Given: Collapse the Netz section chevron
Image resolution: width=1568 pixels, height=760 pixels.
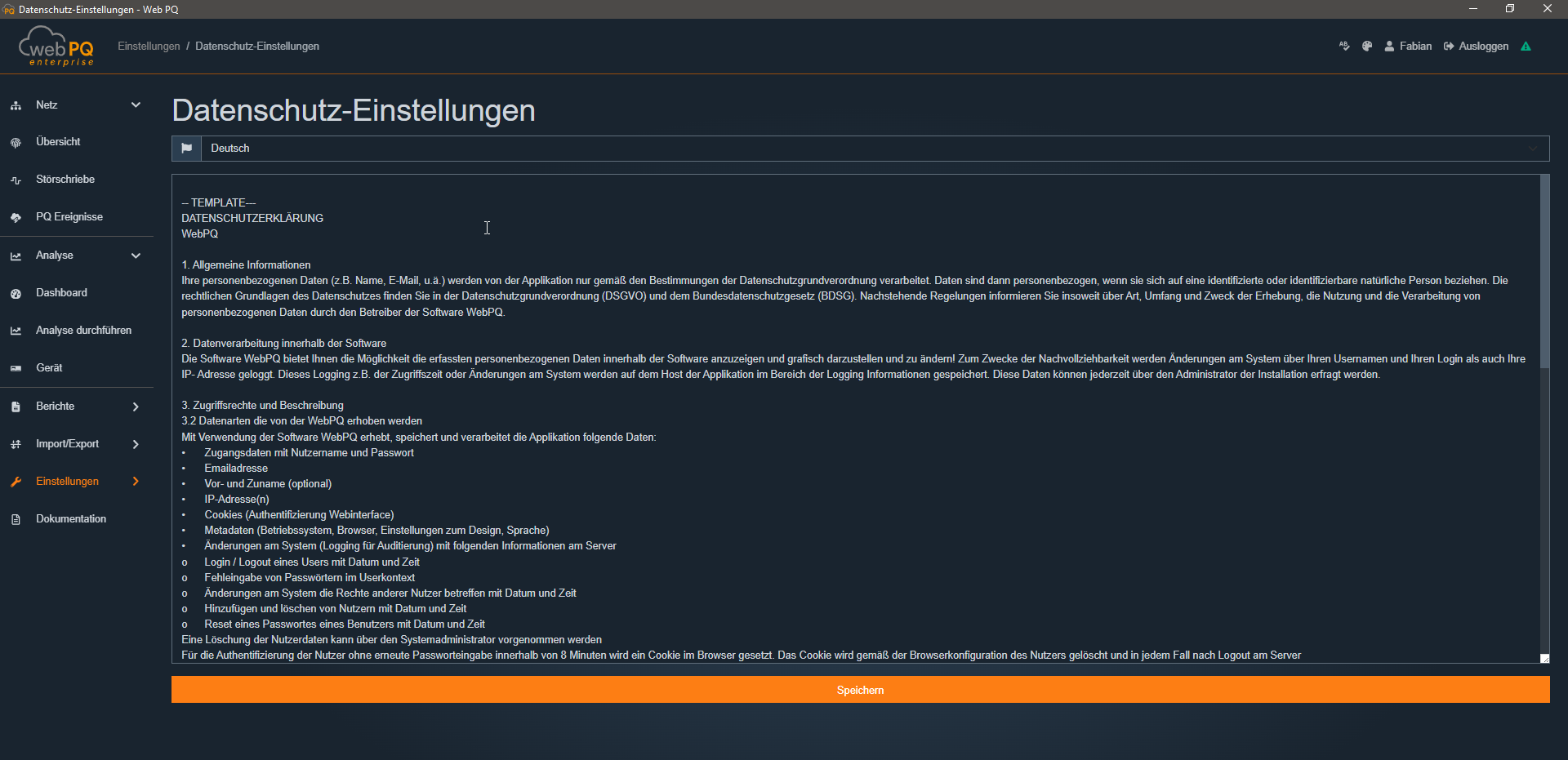Looking at the screenshot, I should coord(136,105).
